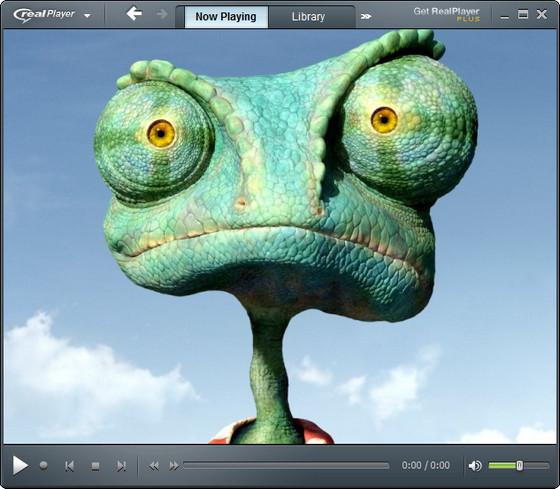This screenshot has width=560, height=489.
Task: Skip to the previous clip
Action: tap(69, 466)
